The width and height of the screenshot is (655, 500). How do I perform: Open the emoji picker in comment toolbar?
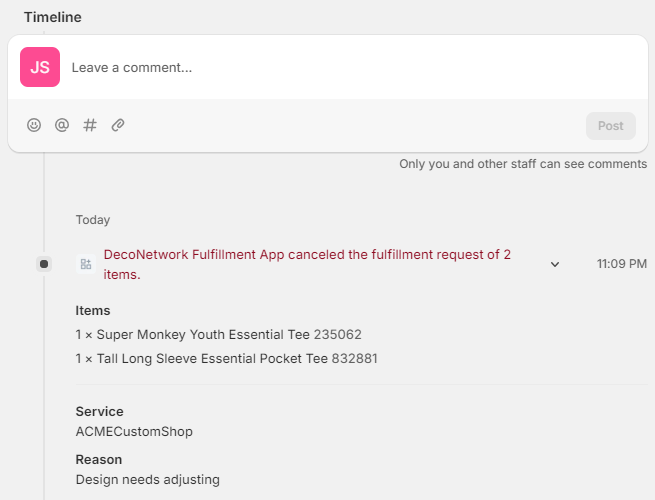[34, 126]
